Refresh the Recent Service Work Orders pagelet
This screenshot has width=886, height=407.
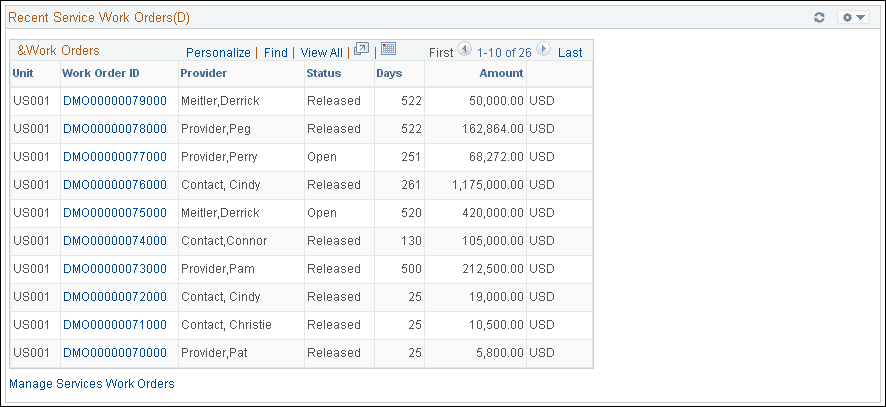point(819,18)
